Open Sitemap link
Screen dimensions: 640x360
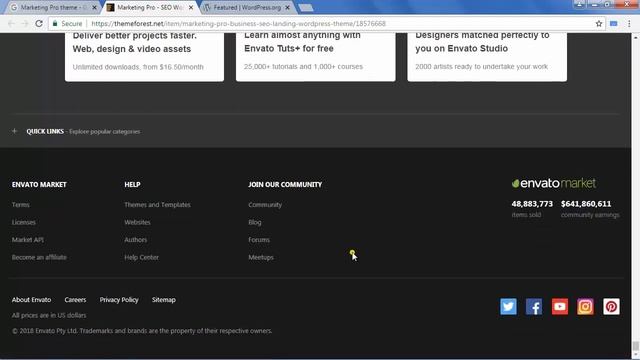(x=164, y=300)
